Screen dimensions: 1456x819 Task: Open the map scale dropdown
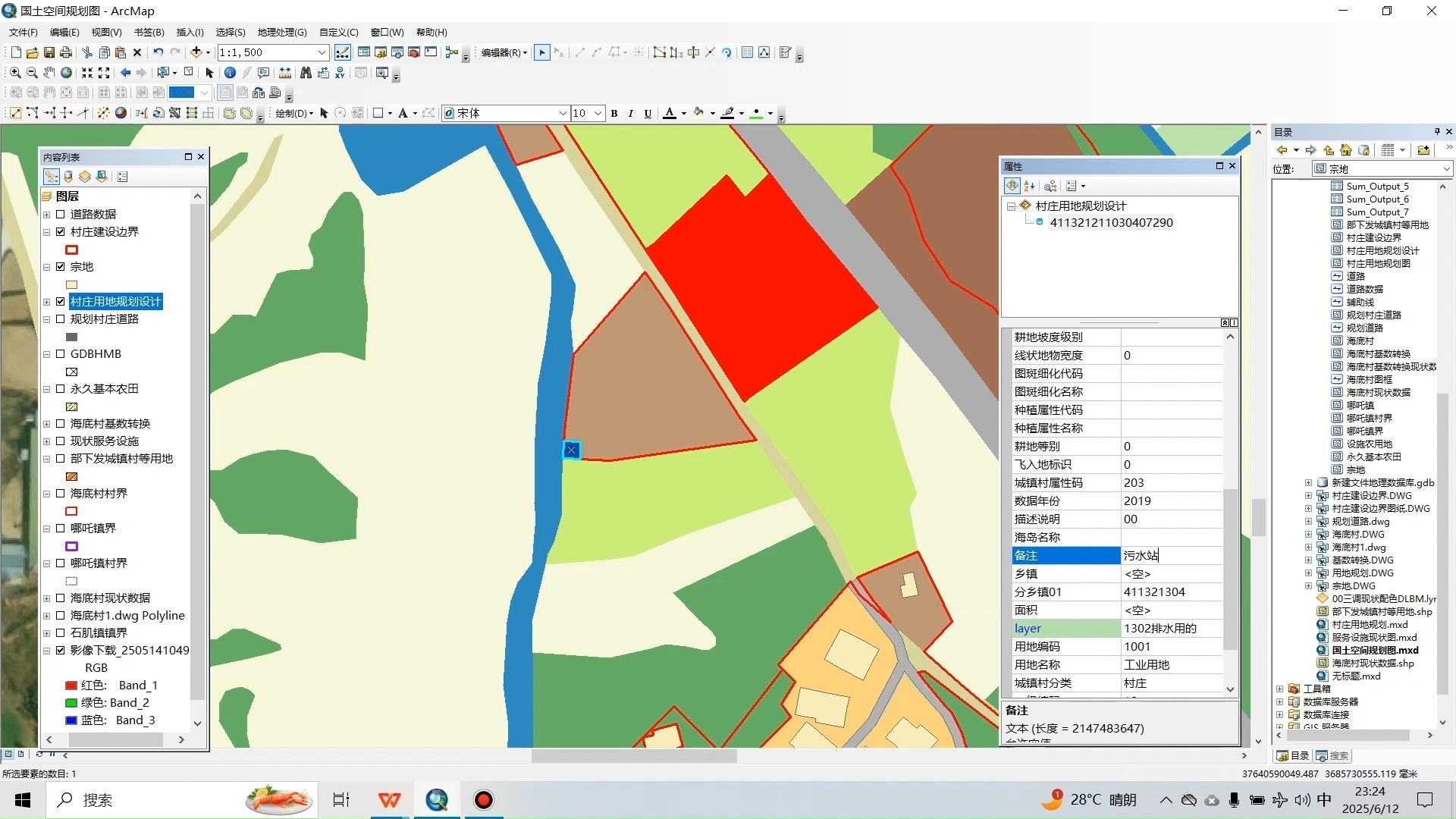[322, 52]
